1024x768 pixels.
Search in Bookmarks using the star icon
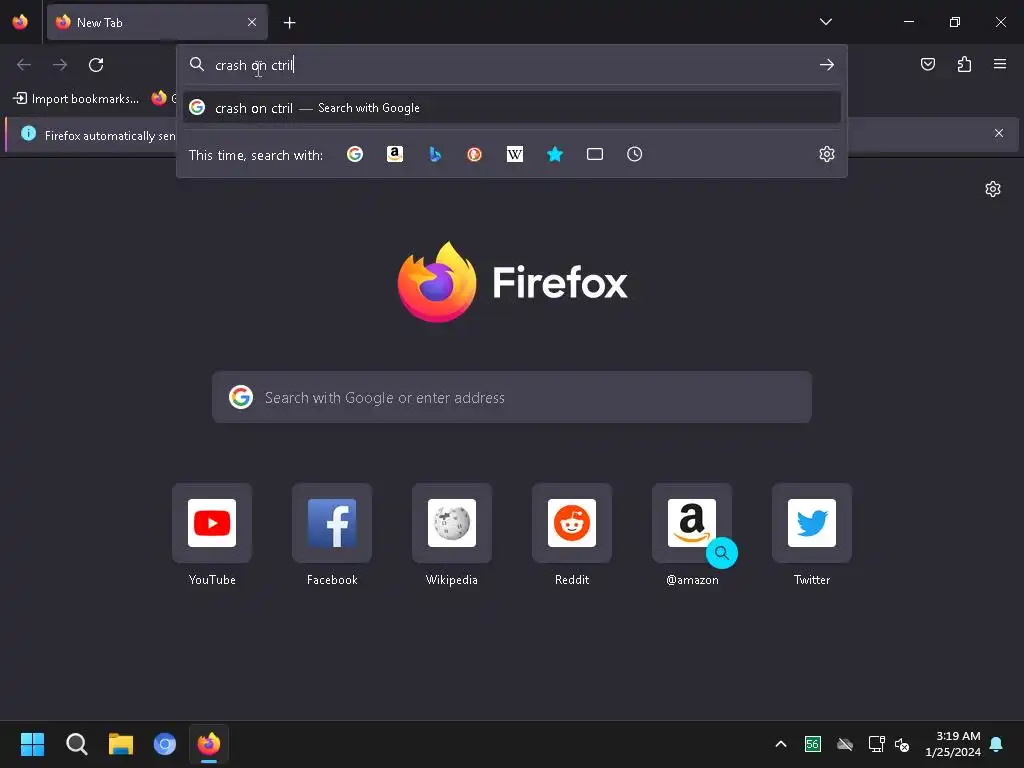(554, 154)
